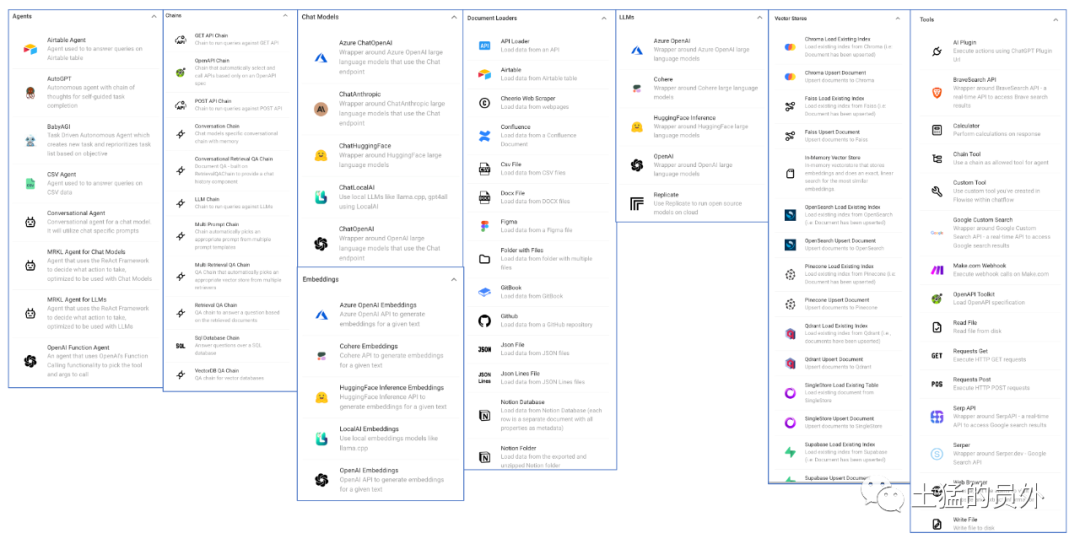Click the Airtable Agent icon in Agents panel
The height and width of the screenshot is (544, 1080).
pyautogui.click(x=30, y=50)
